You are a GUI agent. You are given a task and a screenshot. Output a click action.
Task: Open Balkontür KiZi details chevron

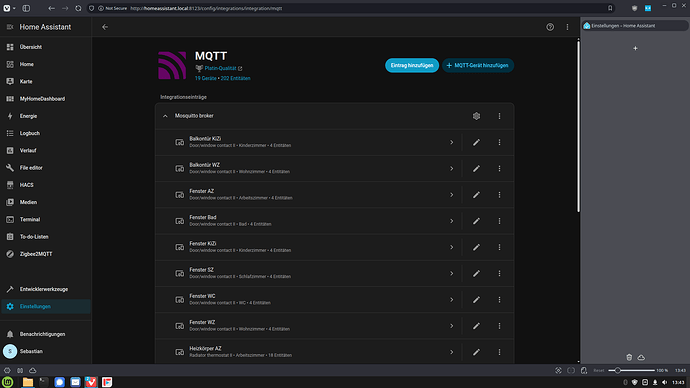(451, 143)
